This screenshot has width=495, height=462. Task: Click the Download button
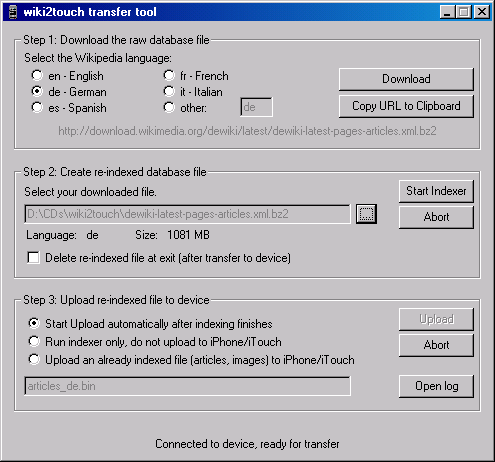tap(406, 79)
